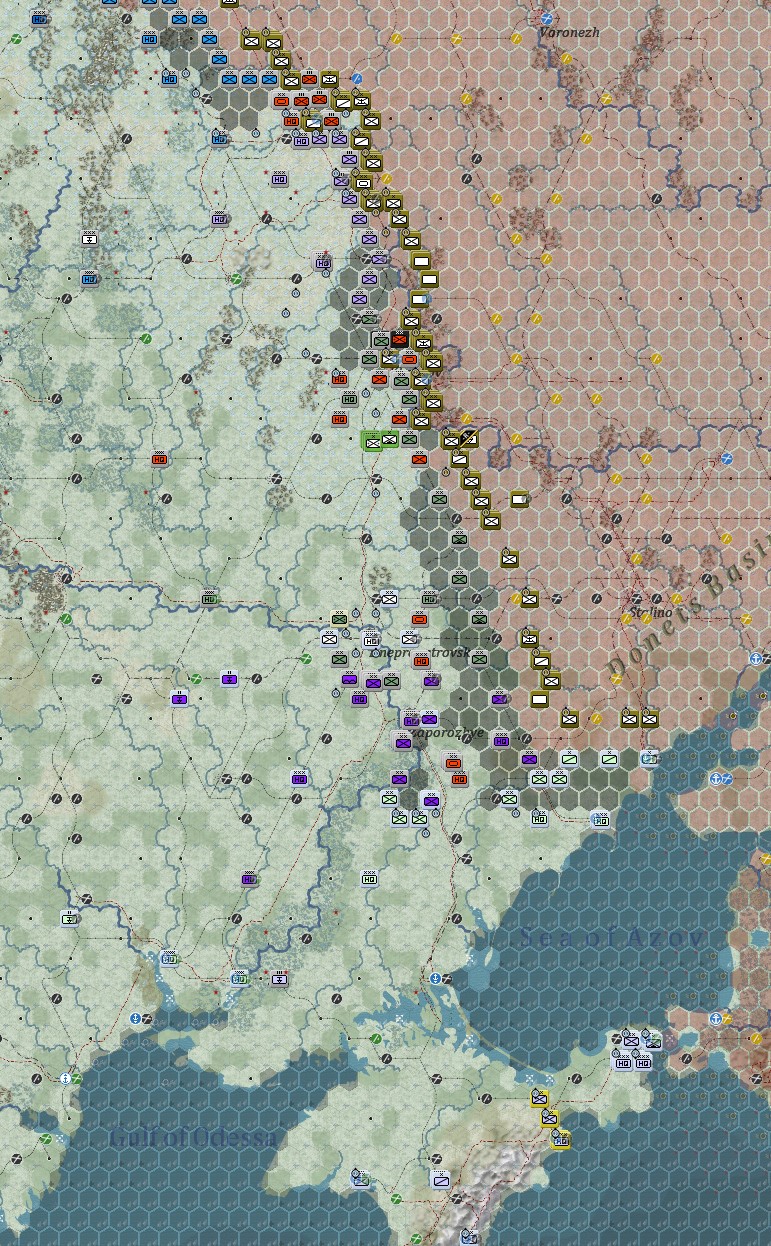Select the isolated white HQ counter west of the Sea of Azov
771x1246 pixels.
tap(369, 878)
